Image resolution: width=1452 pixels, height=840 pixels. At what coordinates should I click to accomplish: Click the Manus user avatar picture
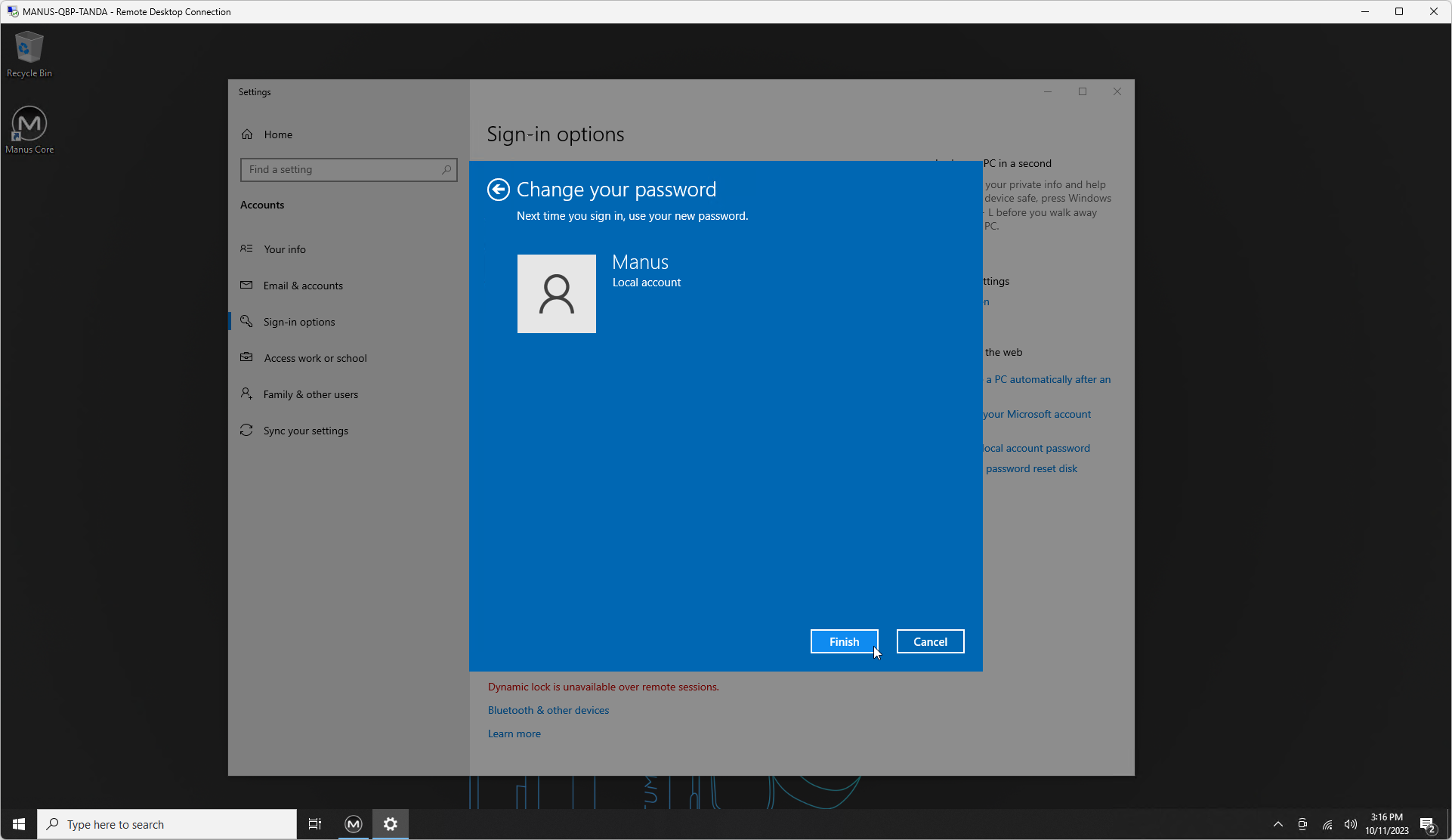pyautogui.click(x=557, y=294)
